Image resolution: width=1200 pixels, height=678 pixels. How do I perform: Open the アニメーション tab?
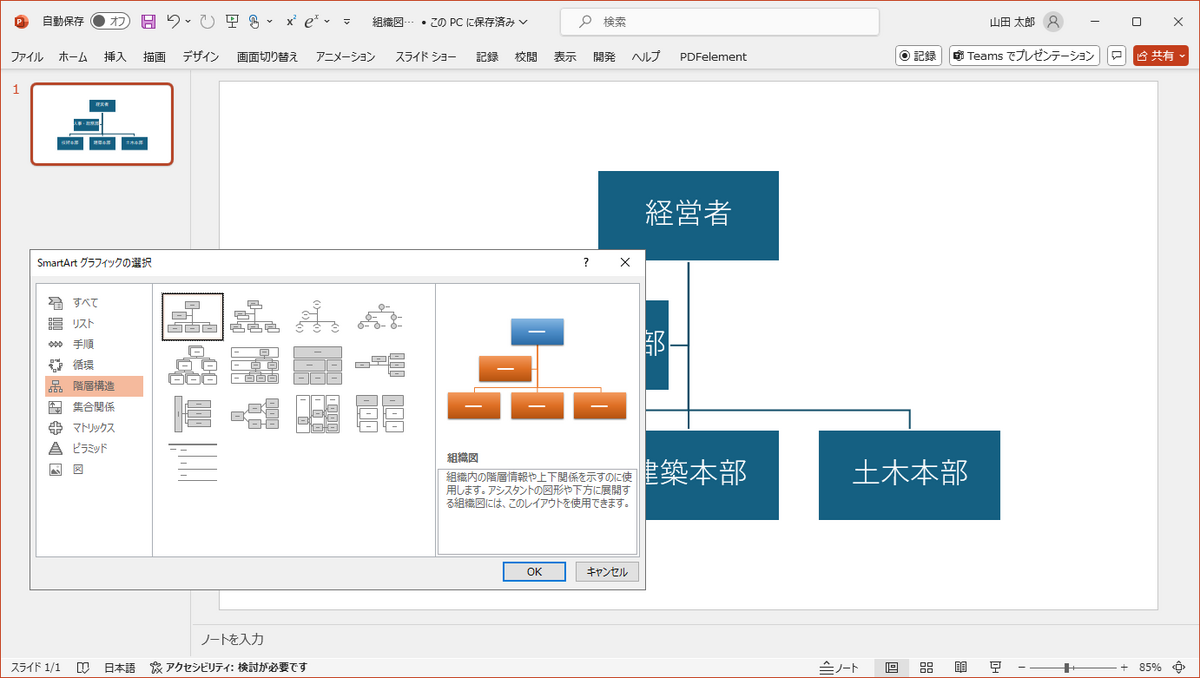[x=346, y=57]
